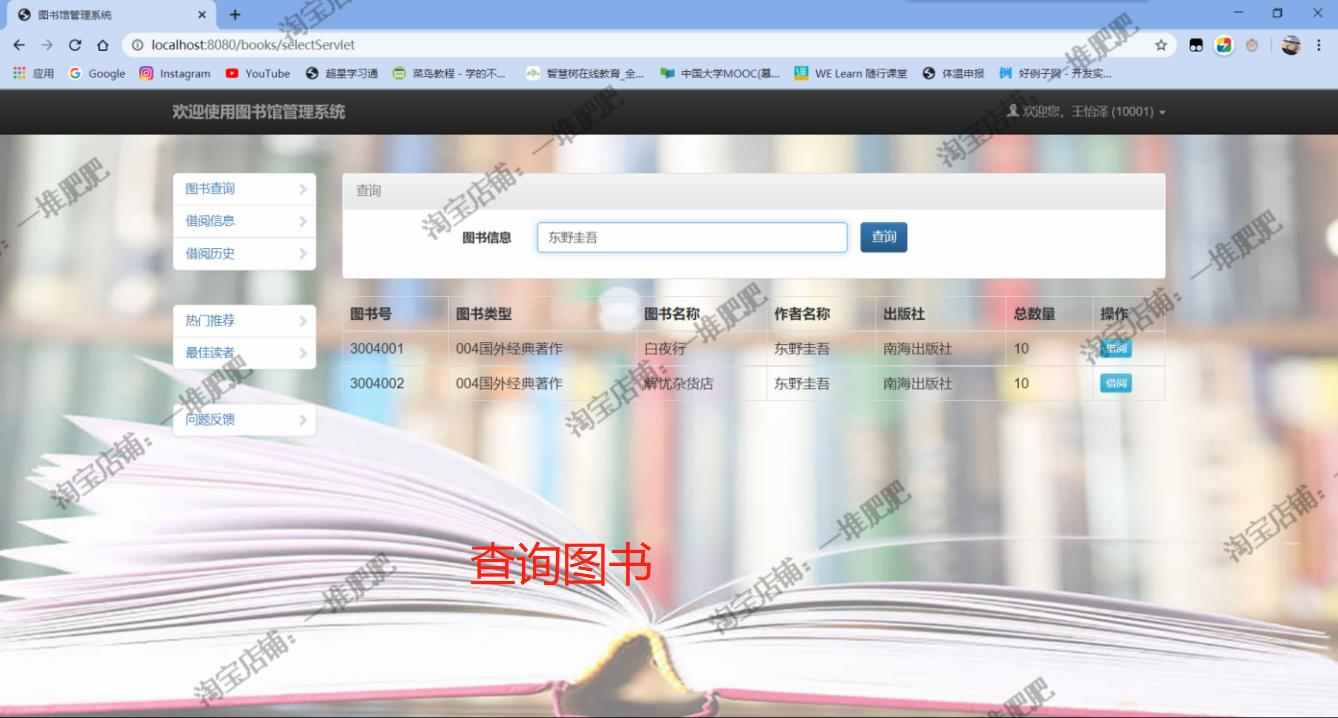Click book number 3004001
The width and height of the screenshot is (1338, 718).
(x=377, y=349)
